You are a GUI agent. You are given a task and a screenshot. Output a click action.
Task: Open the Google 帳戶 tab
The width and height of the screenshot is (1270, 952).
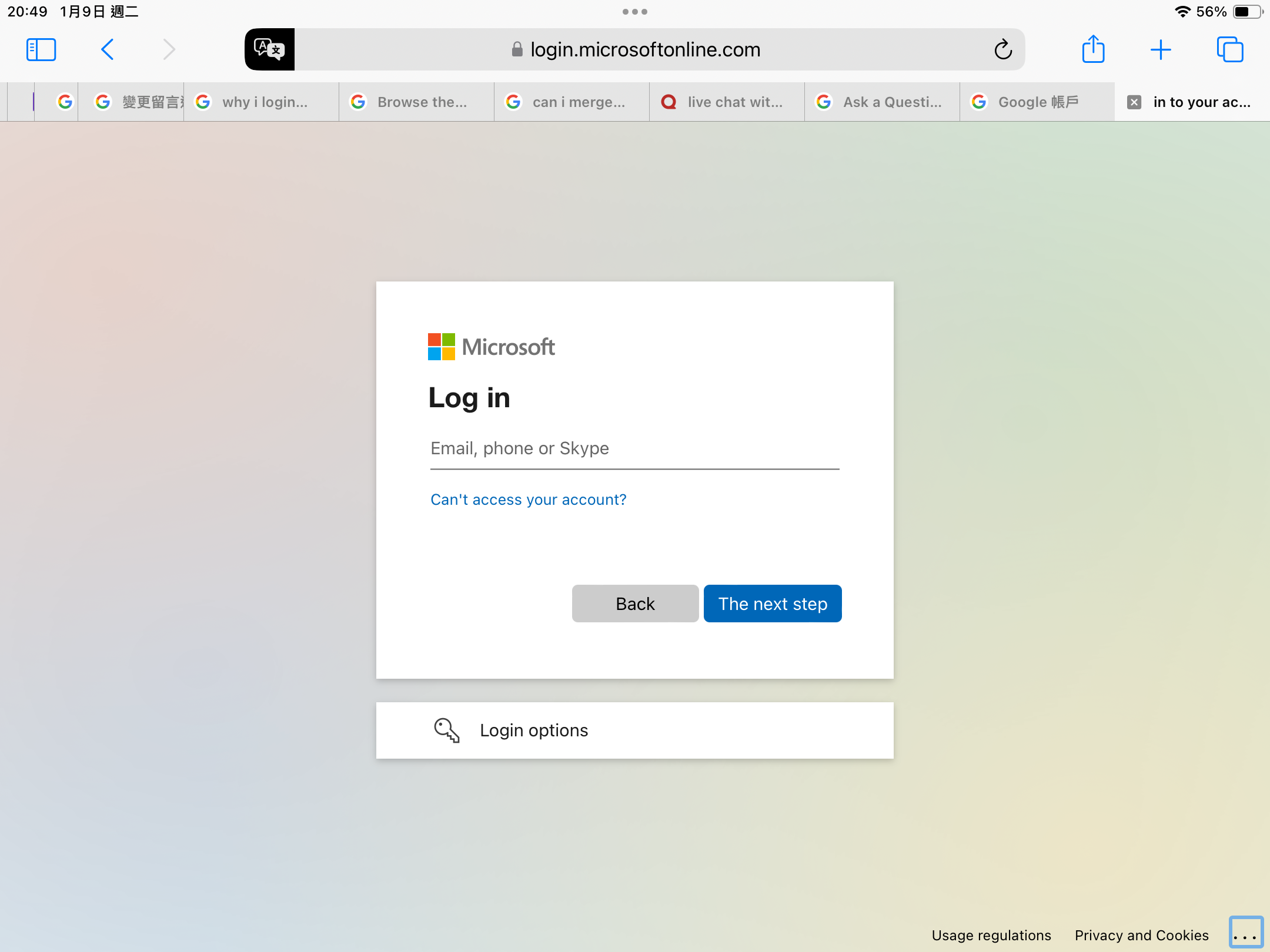coord(1037,102)
